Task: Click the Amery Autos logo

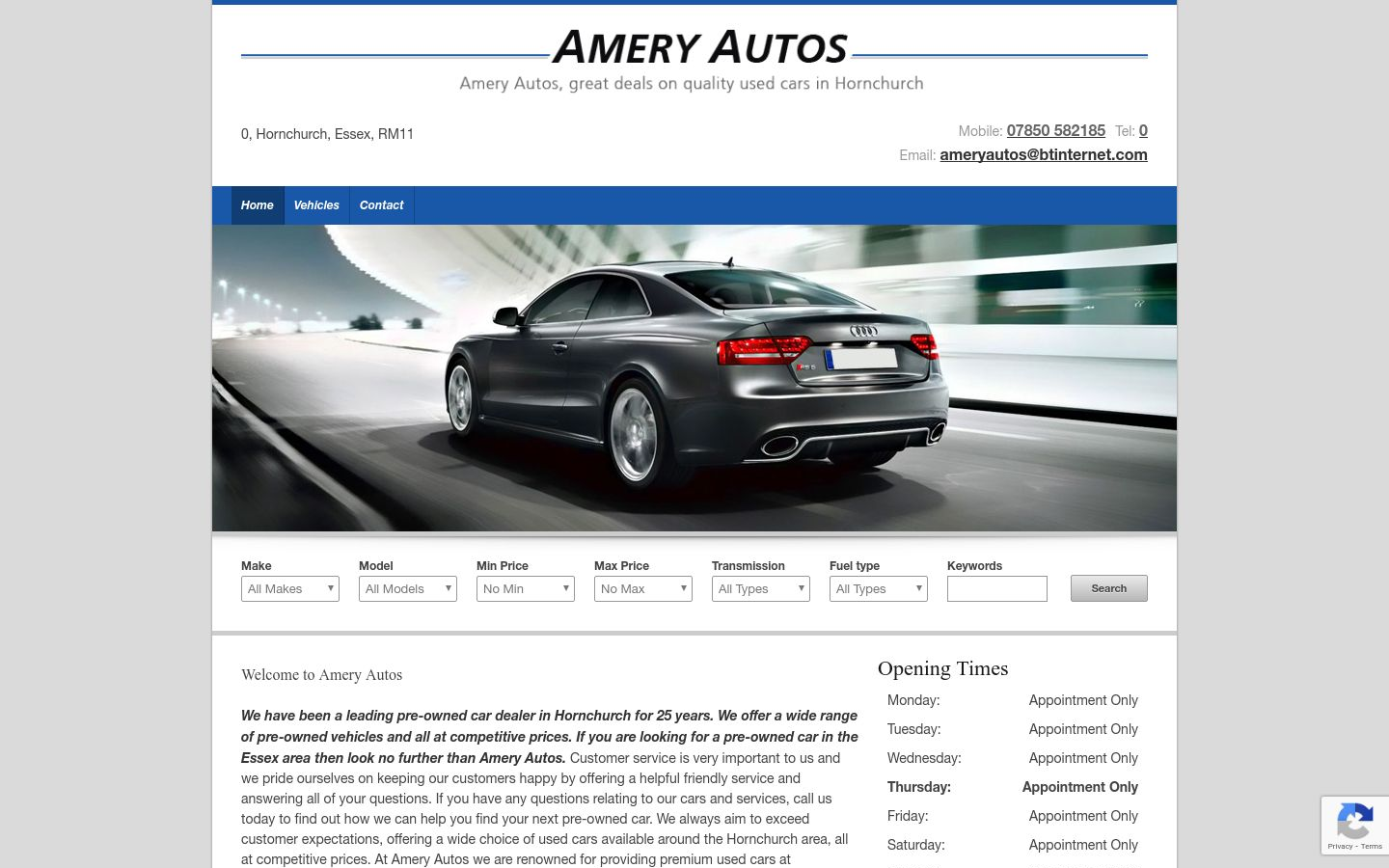Action: (700, 48)
